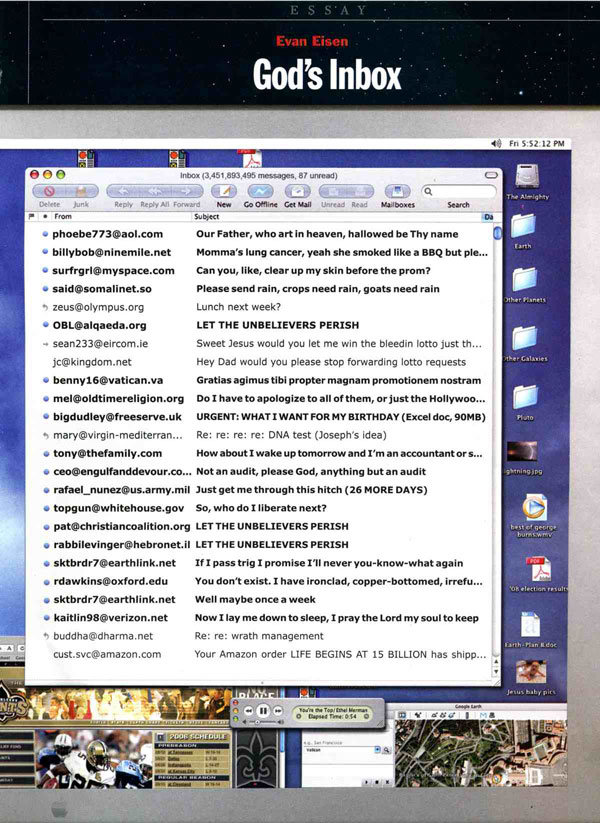
Task: Pause the iTunes track
Action: pyautogui.click(x=262, y=712)
